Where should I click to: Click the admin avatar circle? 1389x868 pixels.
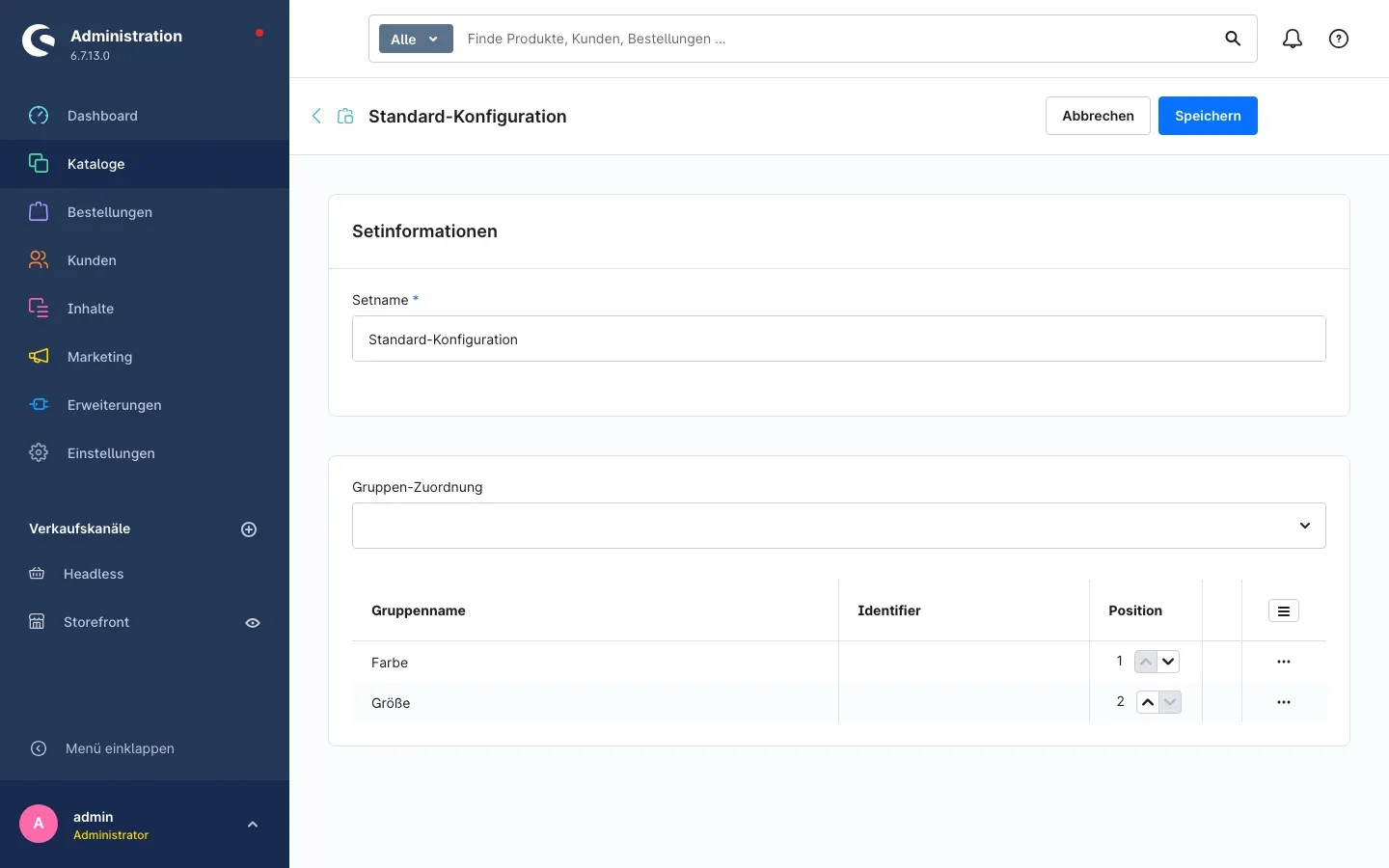[x=39, y=824]
